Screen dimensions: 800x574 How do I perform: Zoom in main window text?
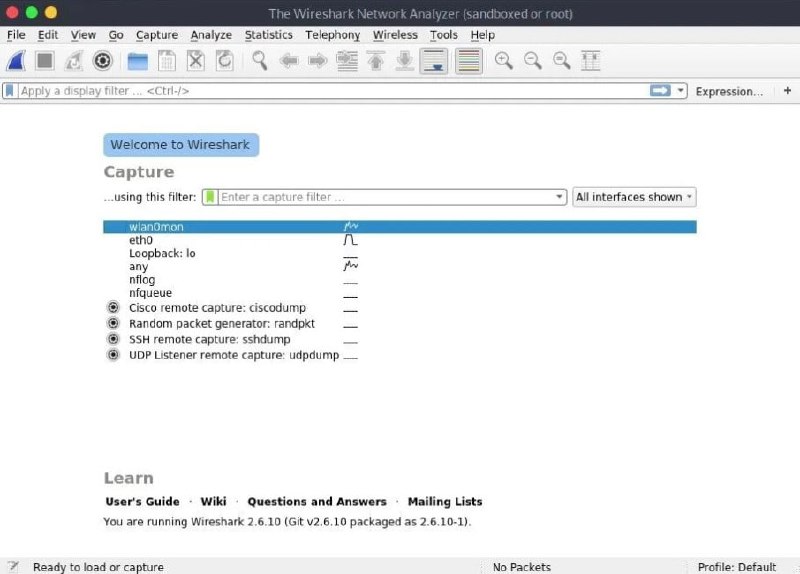[x=504, y=61]
